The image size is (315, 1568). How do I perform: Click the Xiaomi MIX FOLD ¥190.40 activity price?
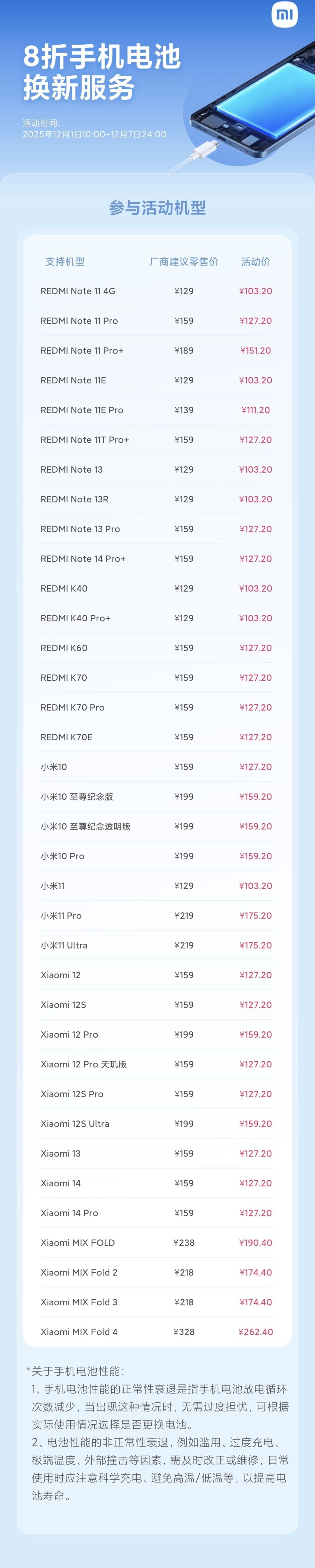255,1242
